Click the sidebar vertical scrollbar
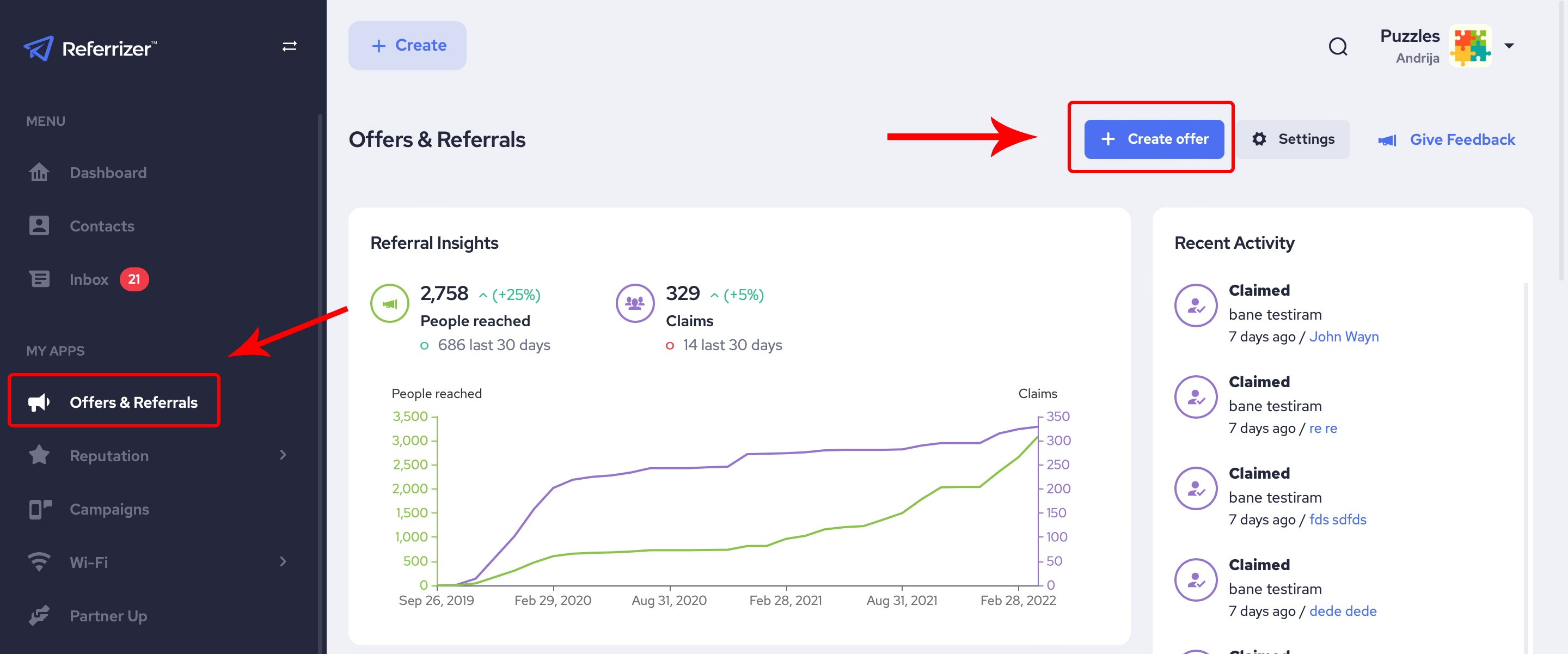The height and width of the screenshot is (654, 1568). coord(320,383)
